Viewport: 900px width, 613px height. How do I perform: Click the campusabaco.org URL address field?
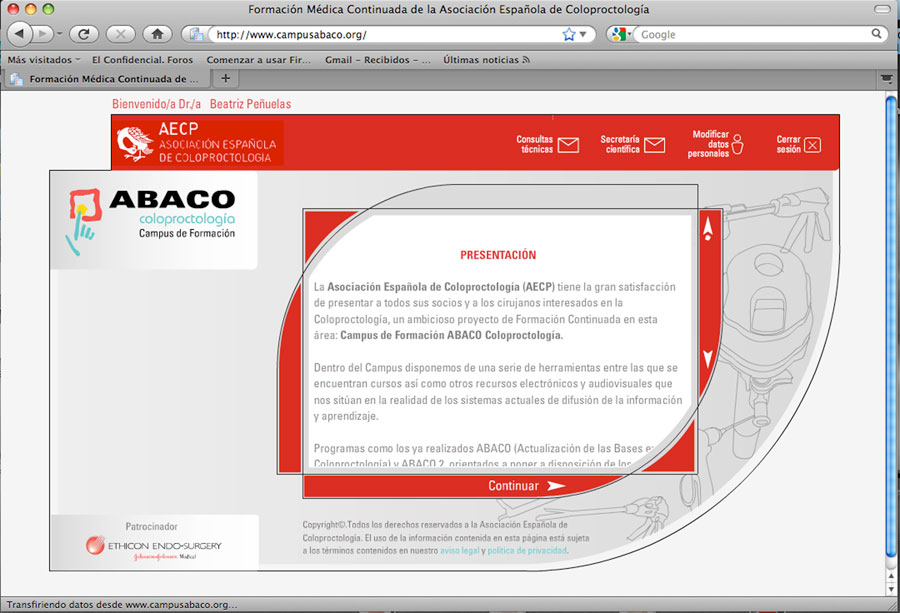tap(385, 34)
